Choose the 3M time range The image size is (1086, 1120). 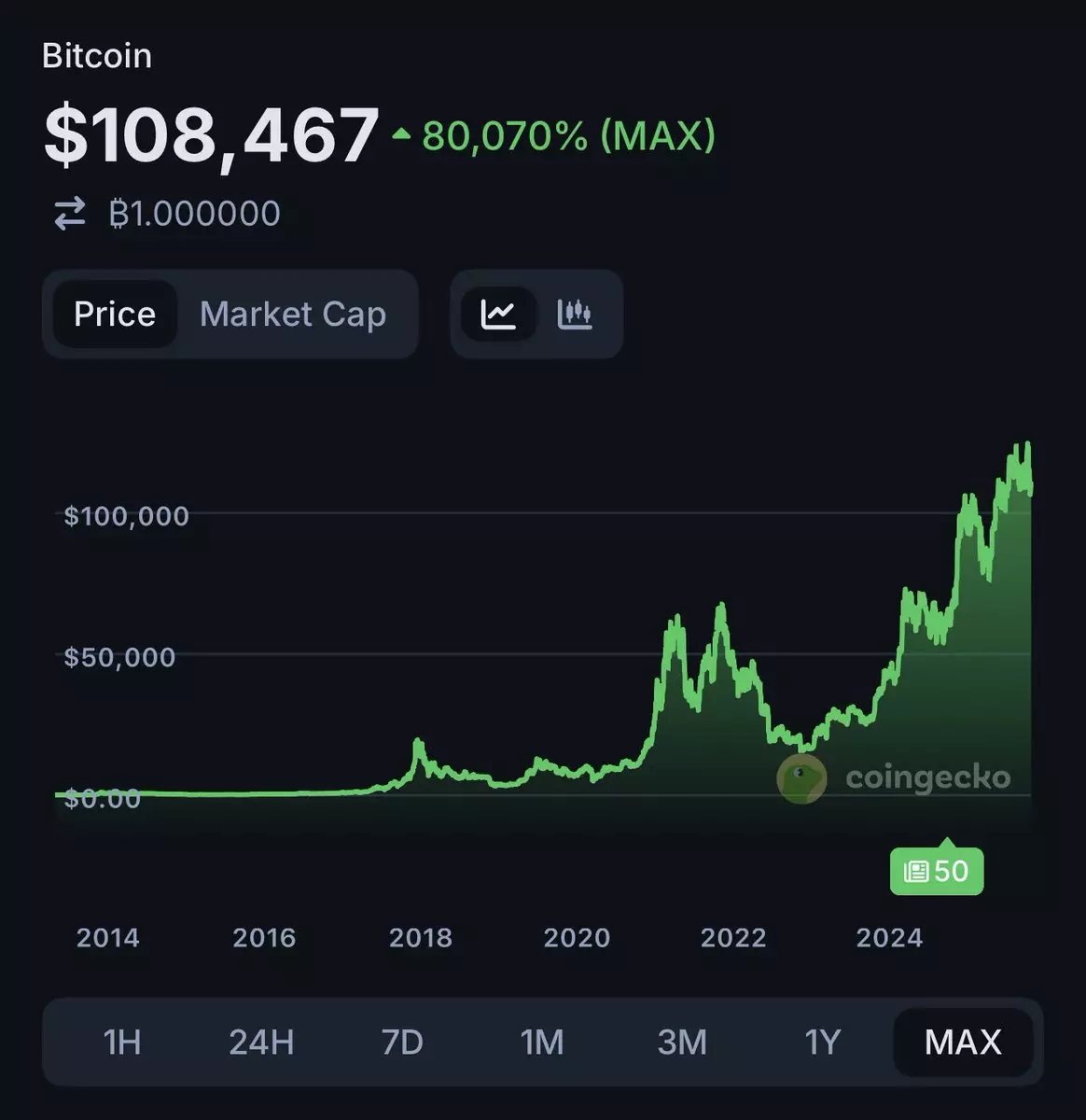682,1042
